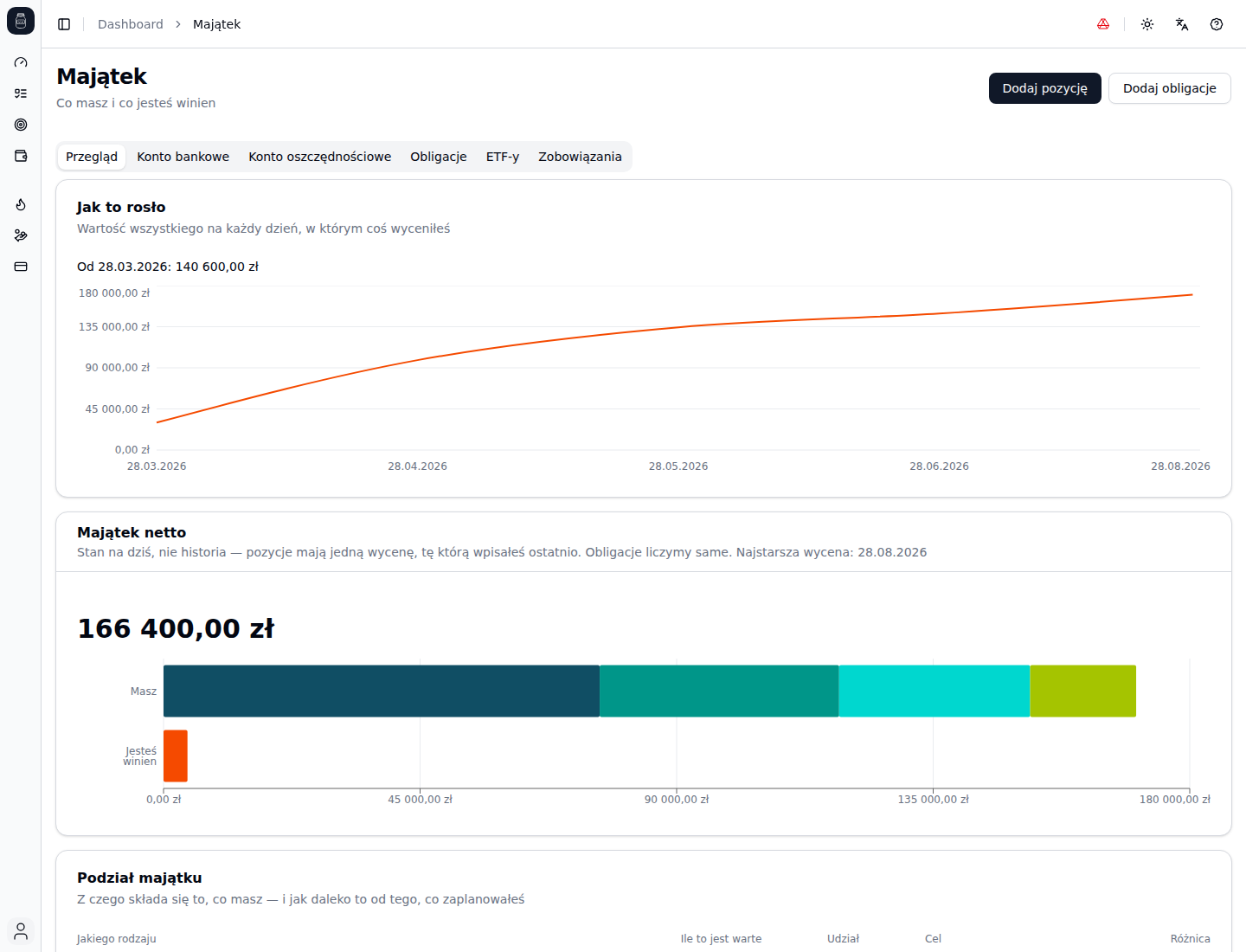Click the 'Jakiego rodzaju' column header
This screenshot has width=1246, height=952.
click(117, 939)
